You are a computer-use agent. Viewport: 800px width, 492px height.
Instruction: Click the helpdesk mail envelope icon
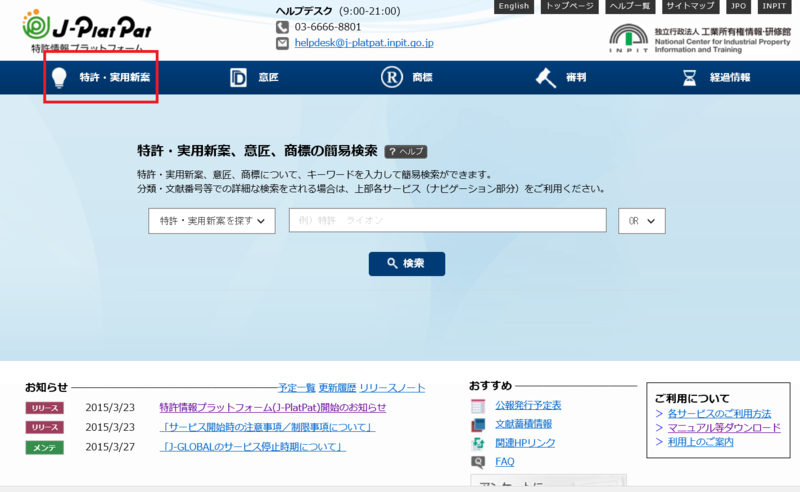282,43
